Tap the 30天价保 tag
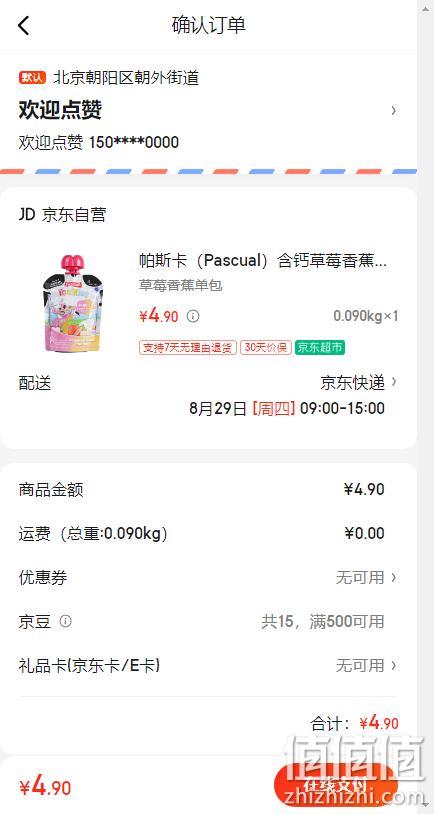The height and width of the screenshot is (814, 434). click(x=265, y=347)
